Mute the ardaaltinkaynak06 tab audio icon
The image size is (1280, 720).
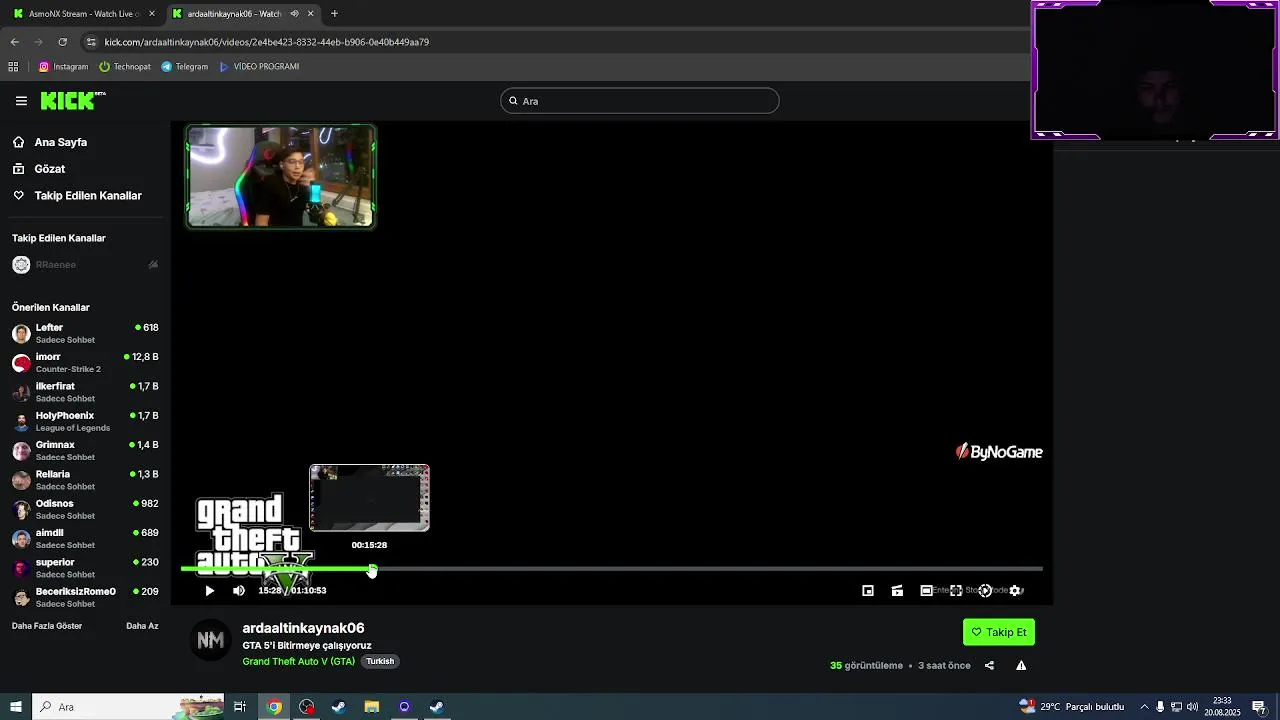point(294,14)
